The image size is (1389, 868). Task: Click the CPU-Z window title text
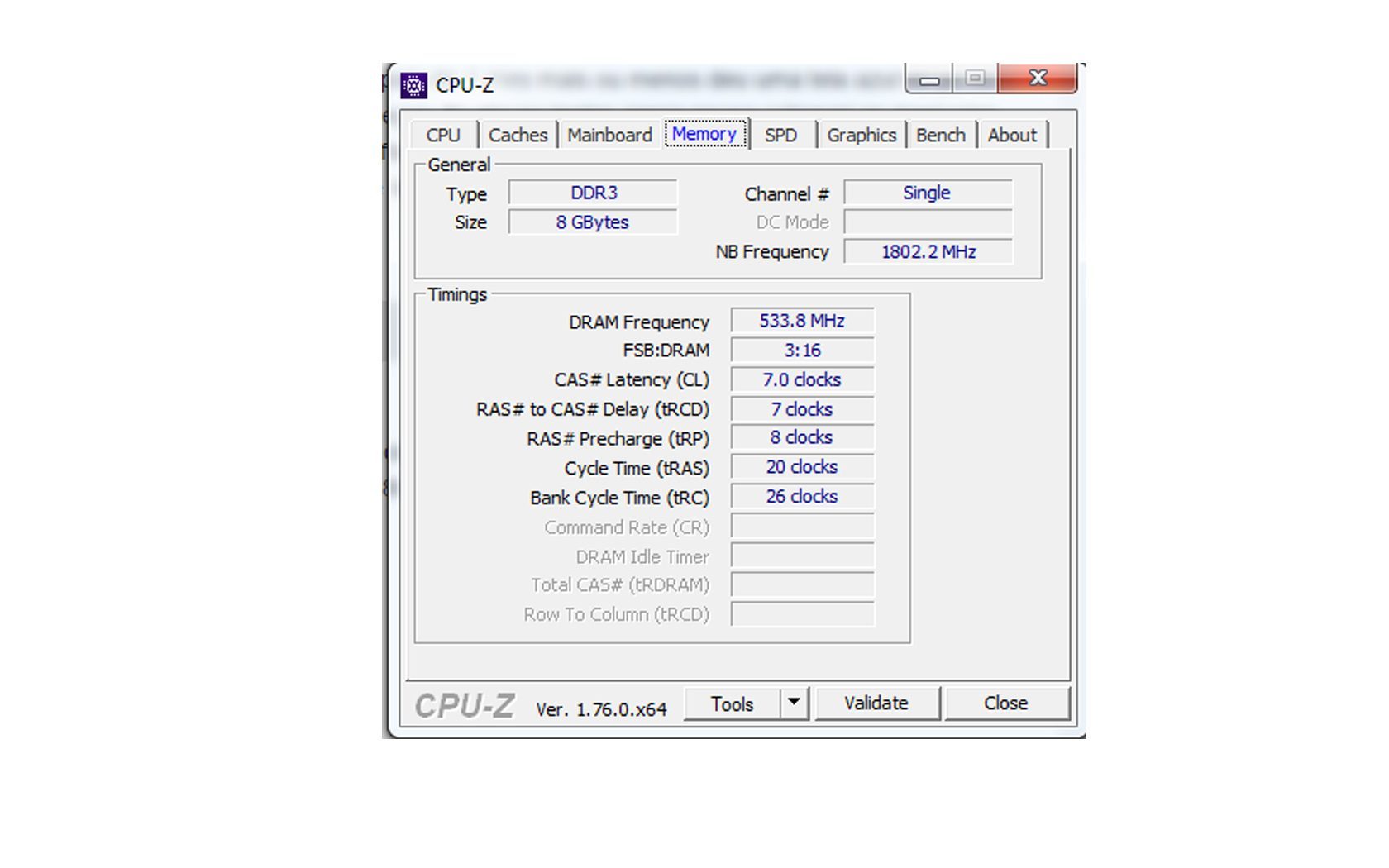(465, 85)
